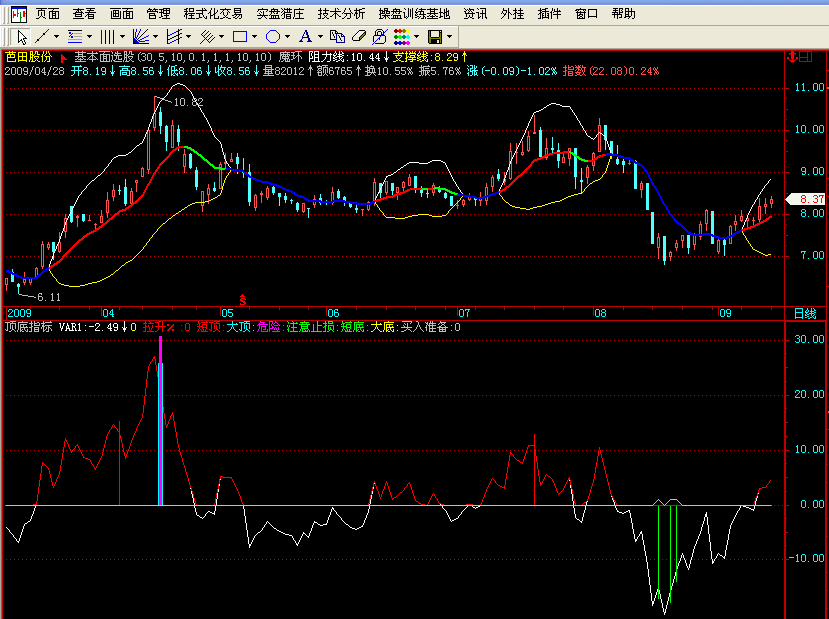The image size is (829, 619).
Task: Expand the retracement lines tool dropdown arrow
Action: click(x=89, y=37)
